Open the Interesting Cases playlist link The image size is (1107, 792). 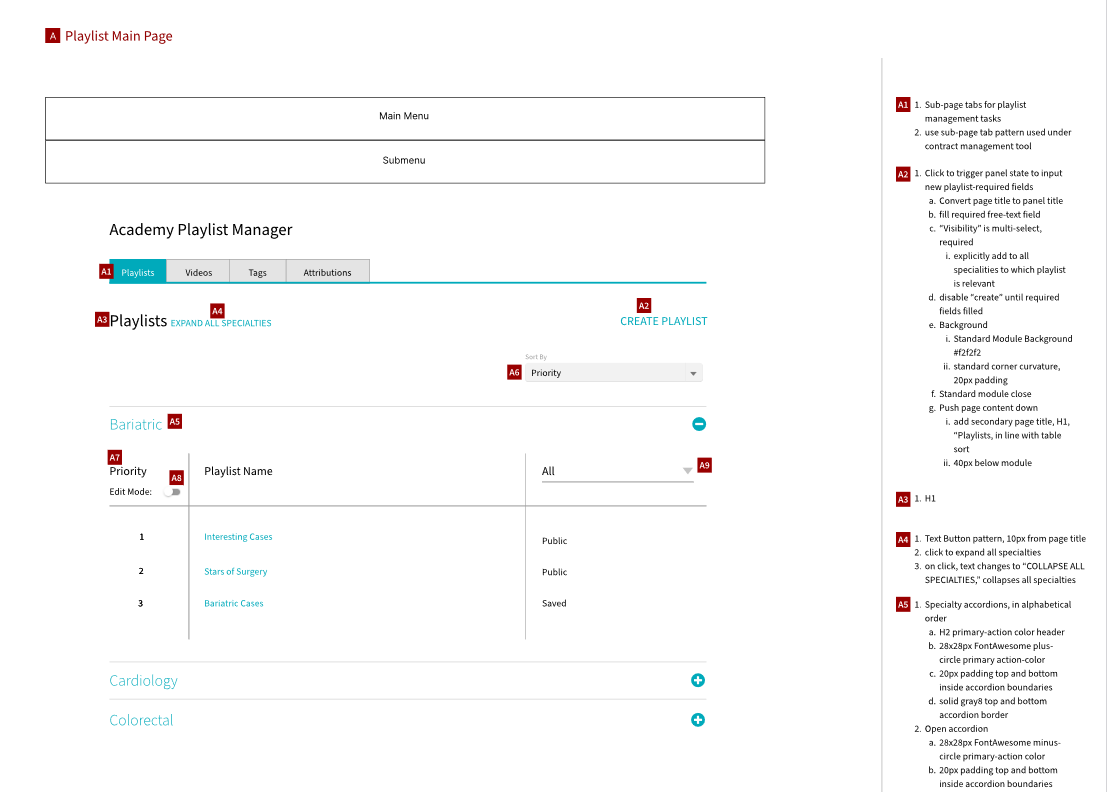pyautogui.click(x=238, y=537)
